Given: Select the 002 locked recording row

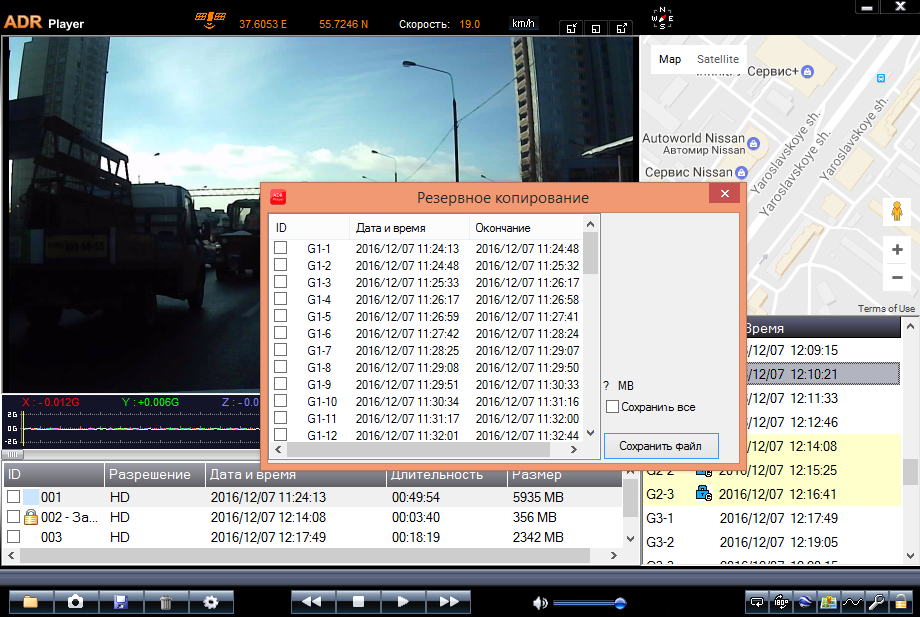Looking at the screenshot, I should click(313, 517).
